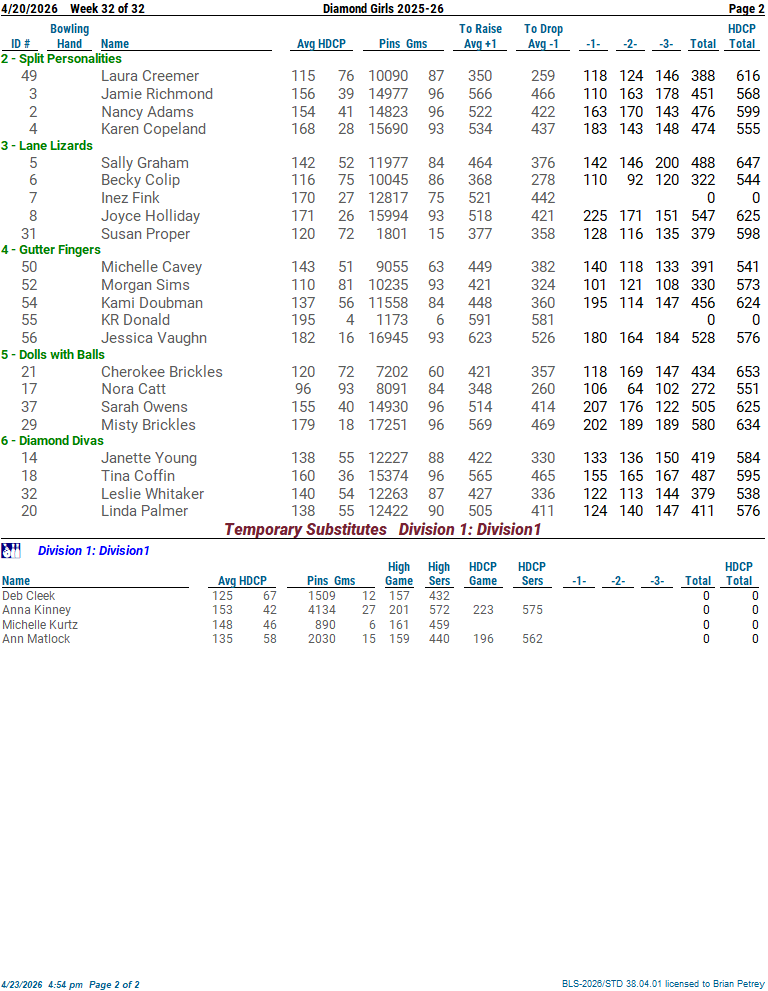Viewport: 768px width, 991px height.
Task: Click the Diamond Divas team header
Action: pos(51,441)
